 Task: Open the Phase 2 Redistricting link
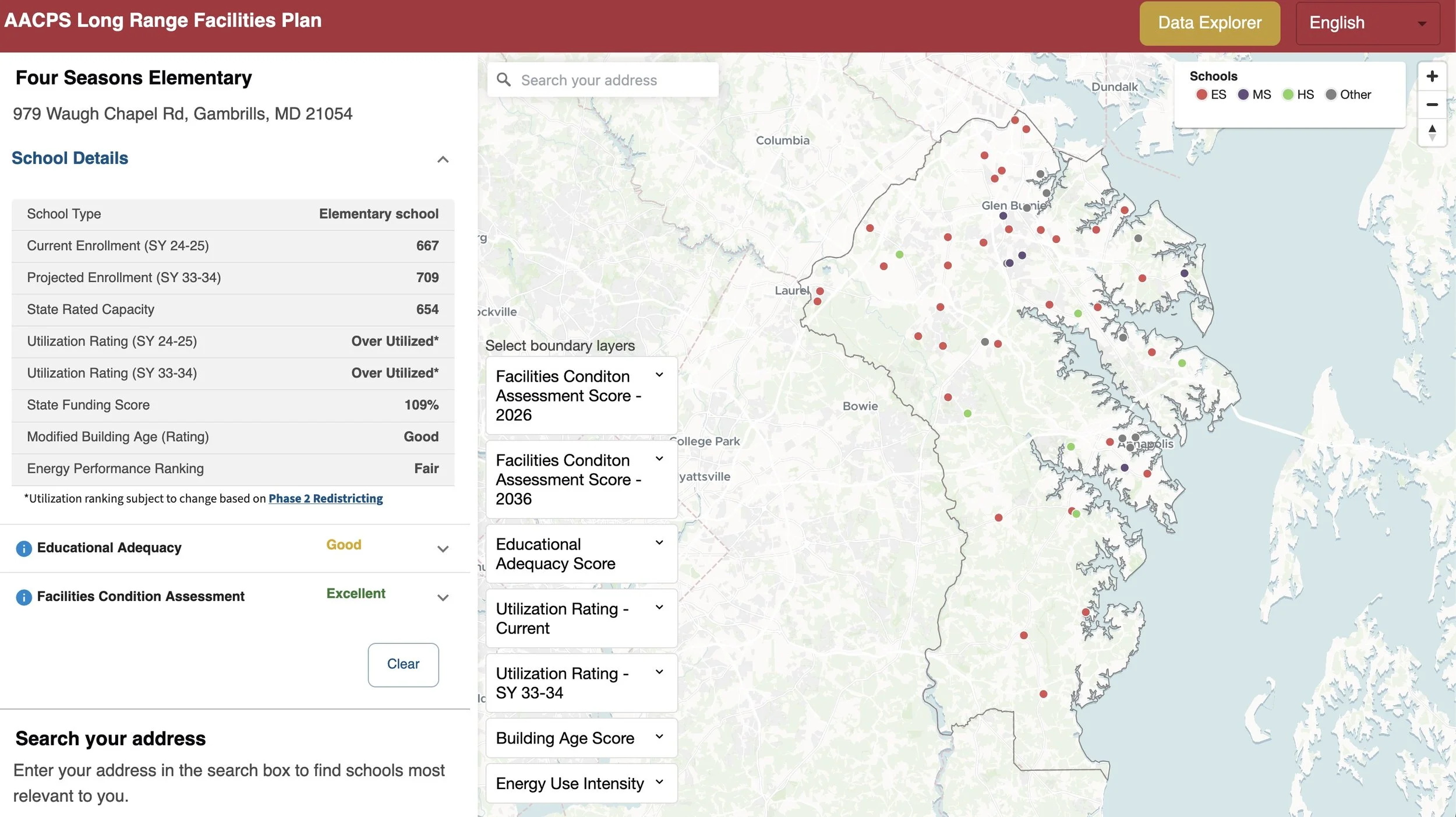pos(326,499)
